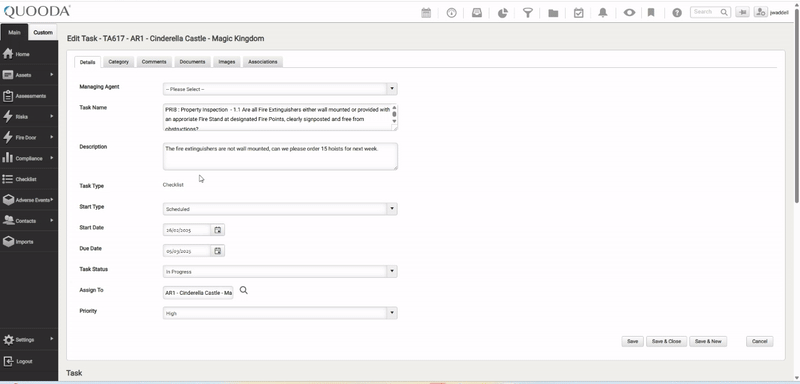Viewport: 800px width, 384px height.
Task: Click the search magnifier in top search box
Action: [x=724, y=12]
